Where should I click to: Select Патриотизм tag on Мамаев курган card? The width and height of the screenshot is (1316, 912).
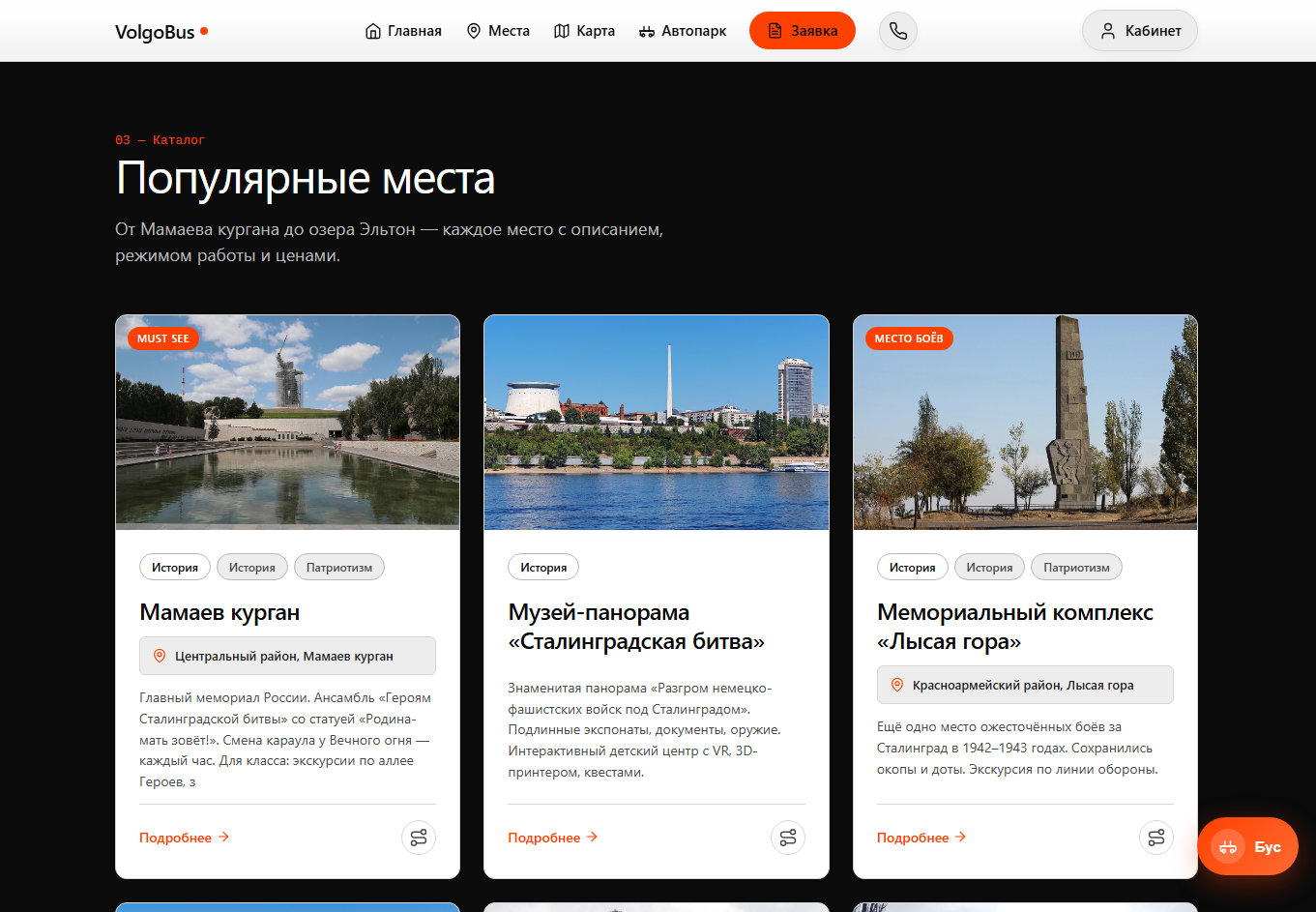click(x=339, y=568)
